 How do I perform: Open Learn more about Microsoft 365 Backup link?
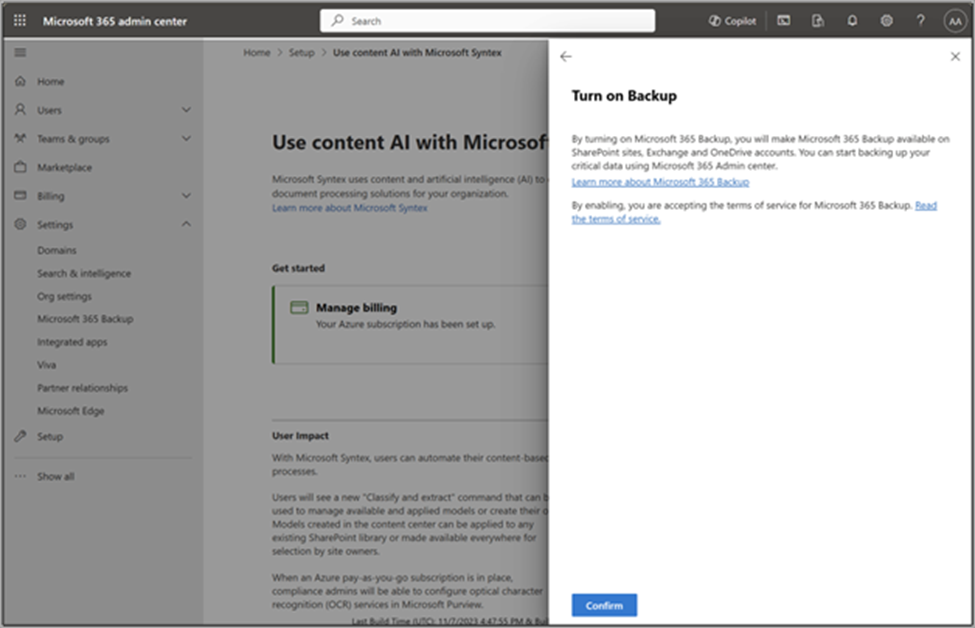coord(660,182)
